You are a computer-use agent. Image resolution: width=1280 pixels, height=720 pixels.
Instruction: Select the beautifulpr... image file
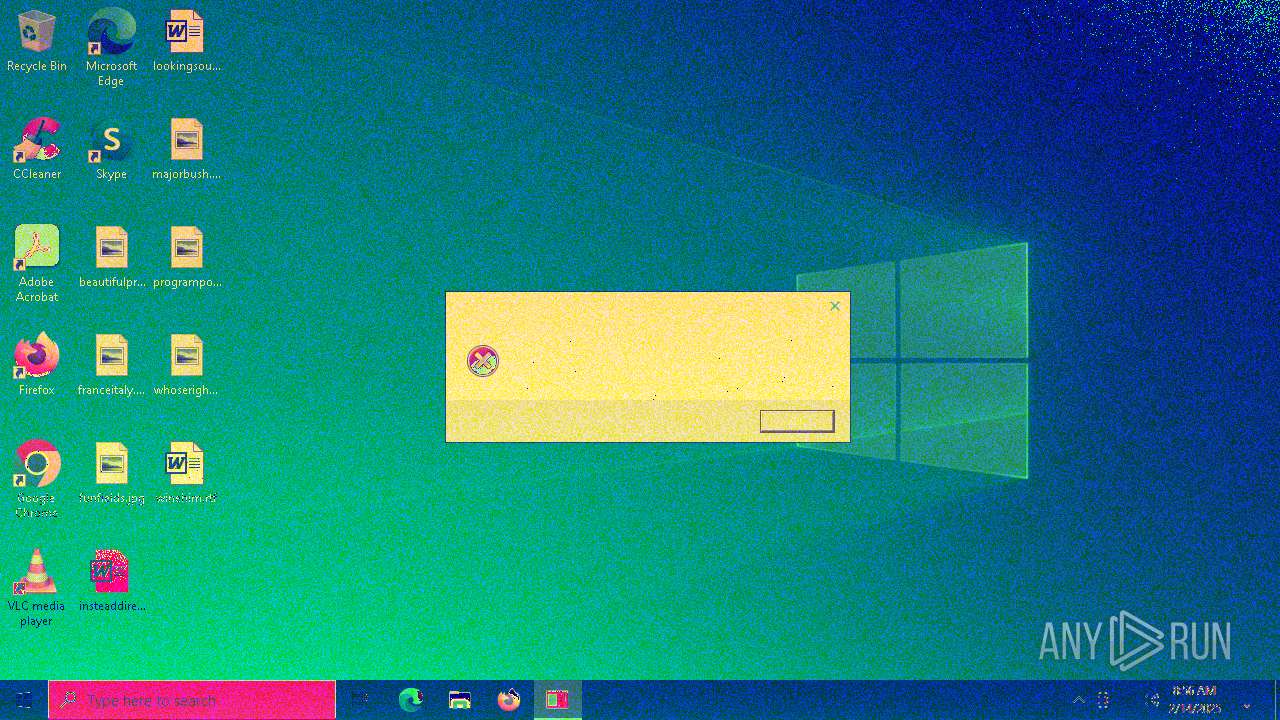(x=111, y=258)
